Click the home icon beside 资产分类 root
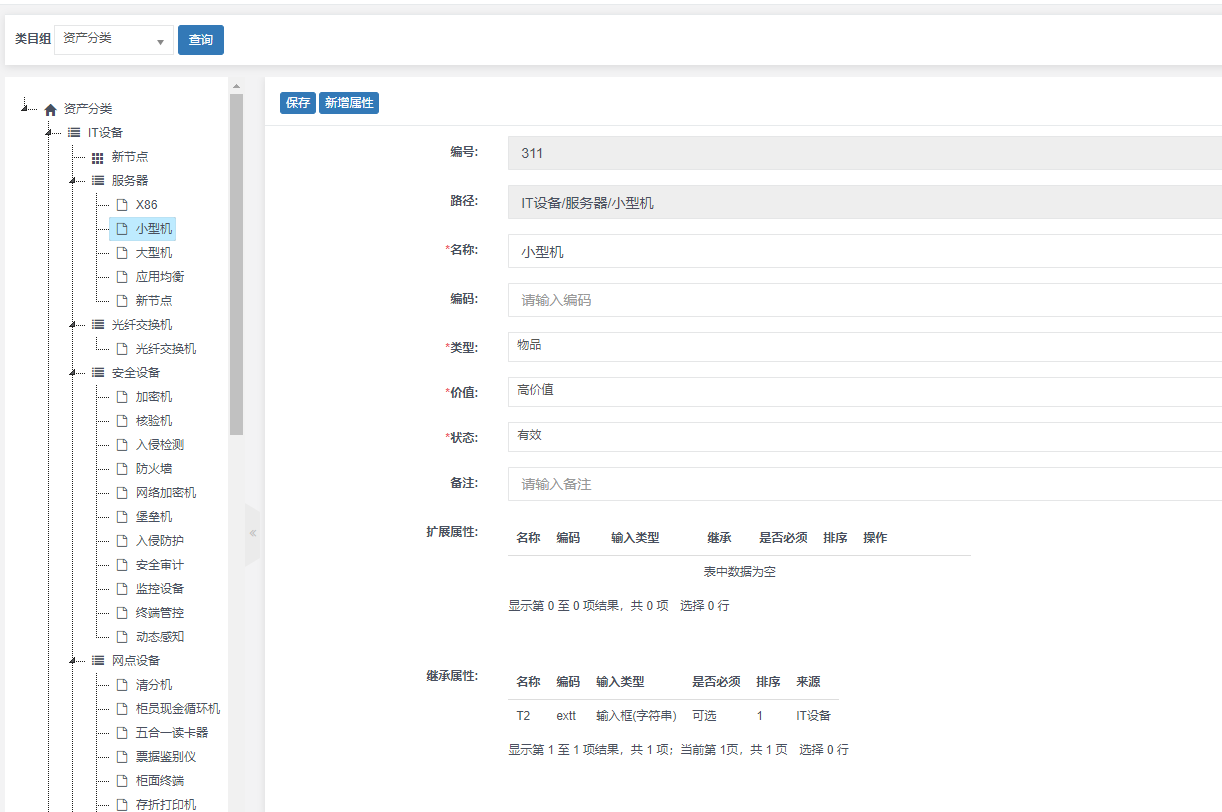This screenshot has width=1222, height=812. tap(50, 109)
